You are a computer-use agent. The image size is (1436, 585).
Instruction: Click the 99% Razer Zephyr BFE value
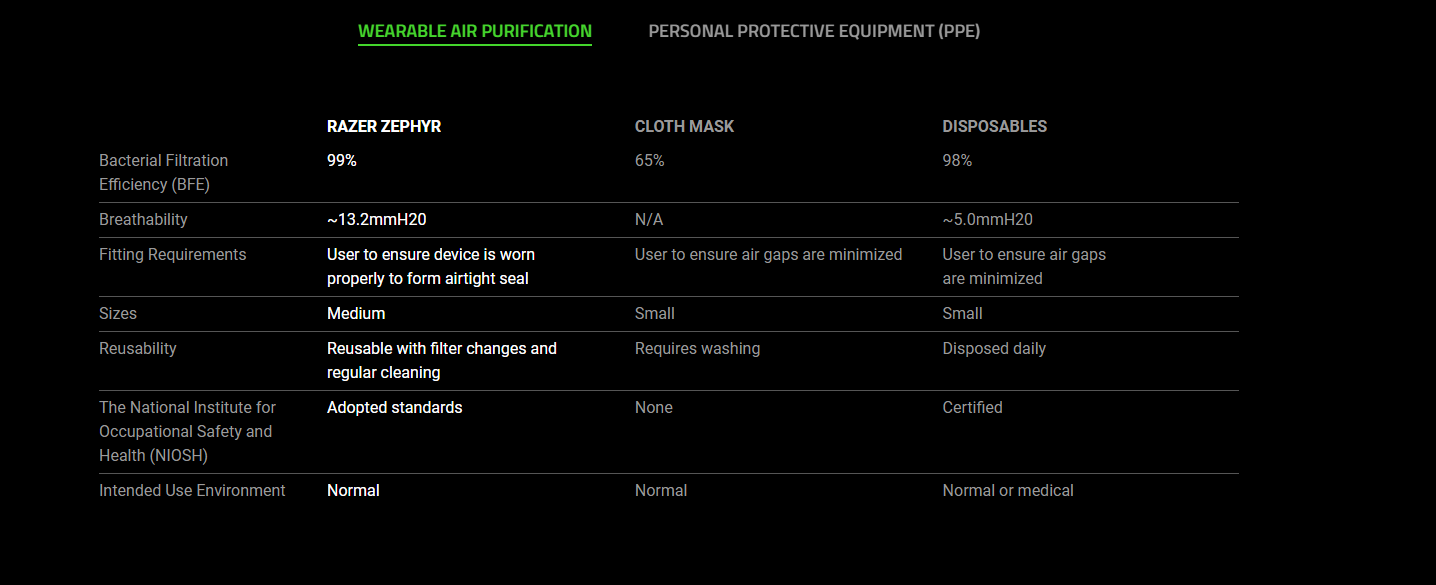[x=342, y=161]
